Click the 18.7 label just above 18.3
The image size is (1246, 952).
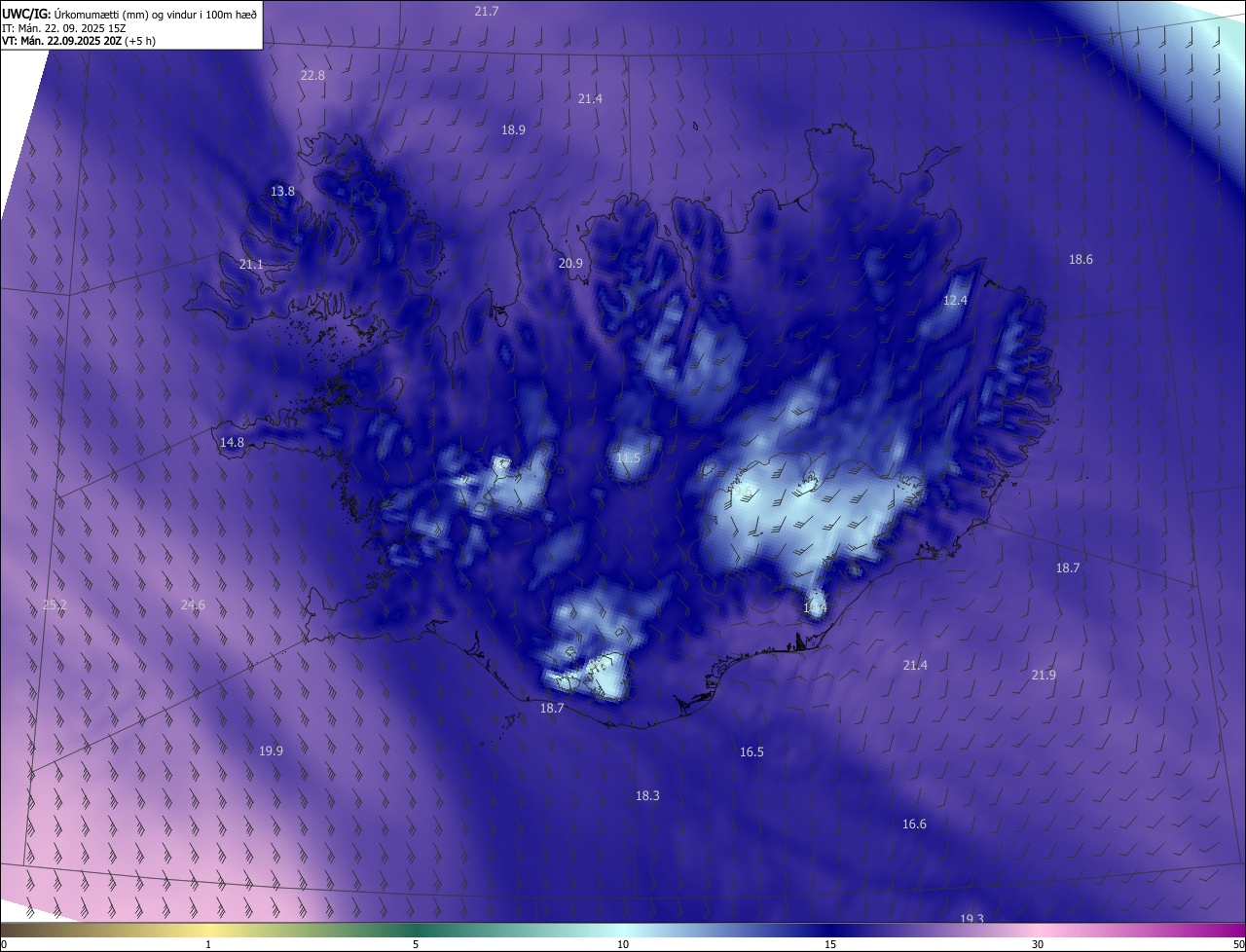[x=552, y=708]
